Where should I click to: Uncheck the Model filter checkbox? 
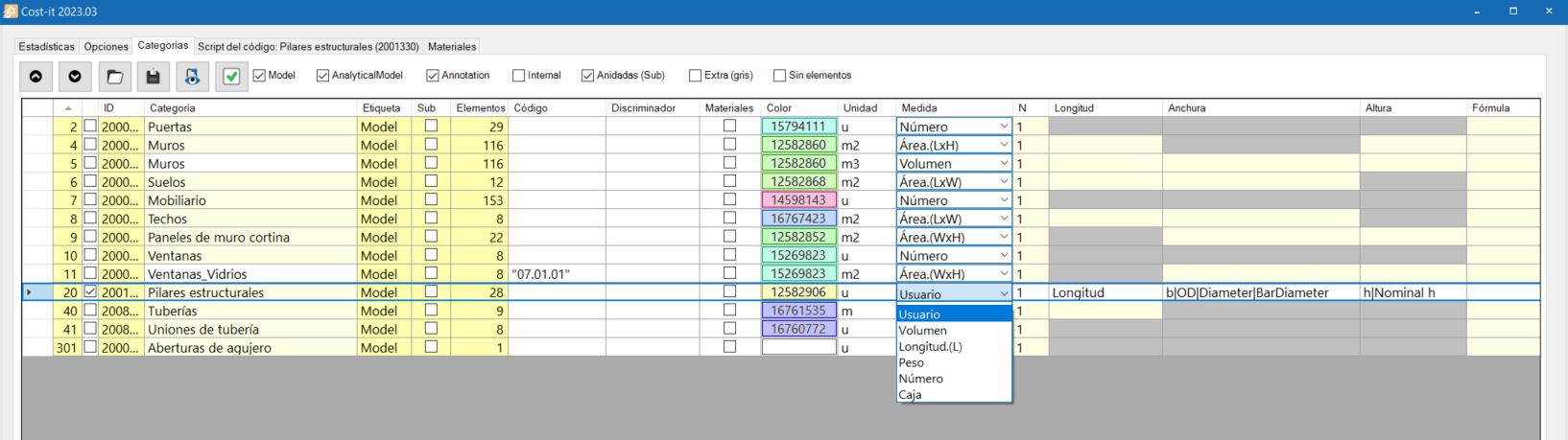[259, 75]
